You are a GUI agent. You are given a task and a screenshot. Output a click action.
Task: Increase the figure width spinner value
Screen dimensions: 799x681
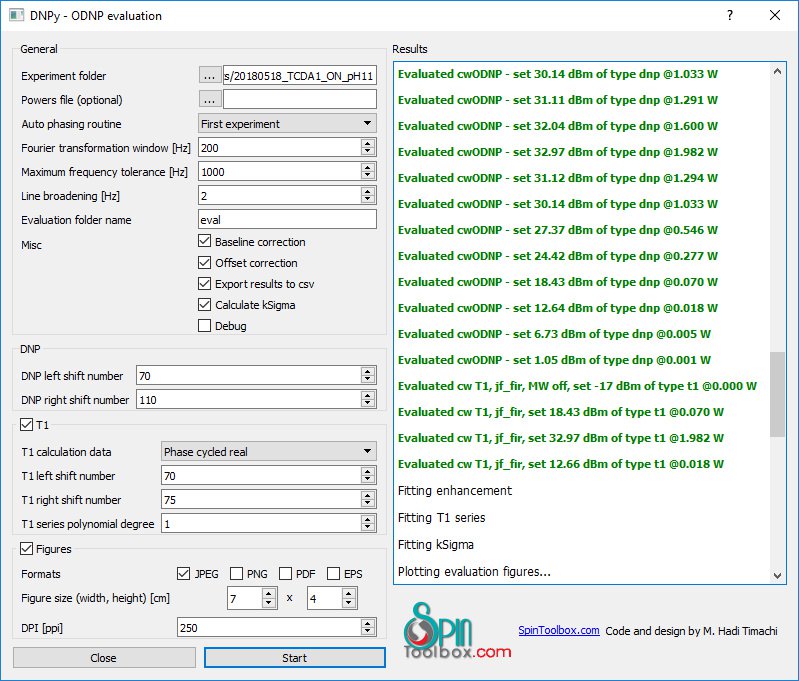pyautogui.click(x=269, y=593)
